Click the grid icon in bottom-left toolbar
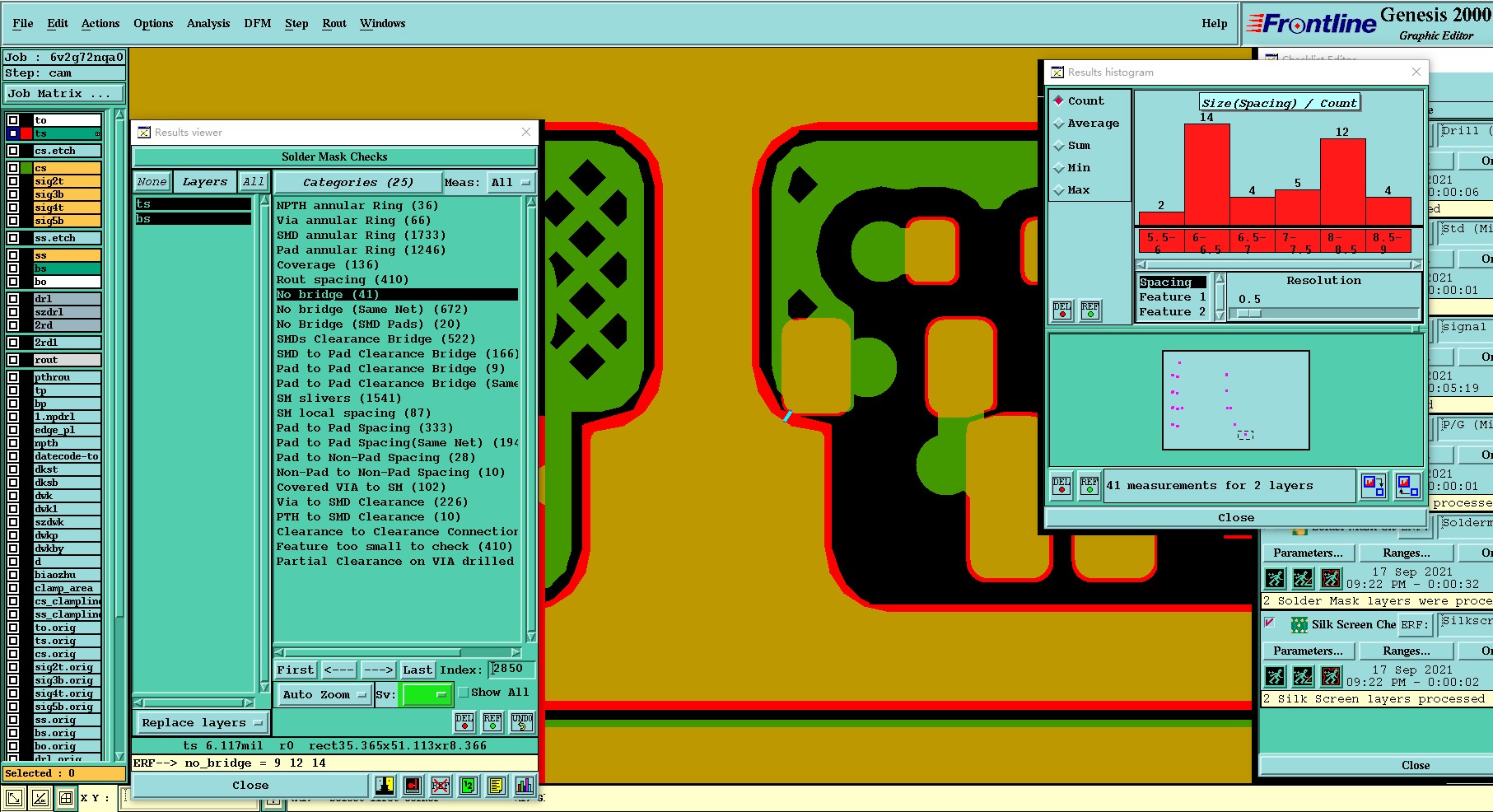The image size is (1493, 812). (x=66, y=797)
